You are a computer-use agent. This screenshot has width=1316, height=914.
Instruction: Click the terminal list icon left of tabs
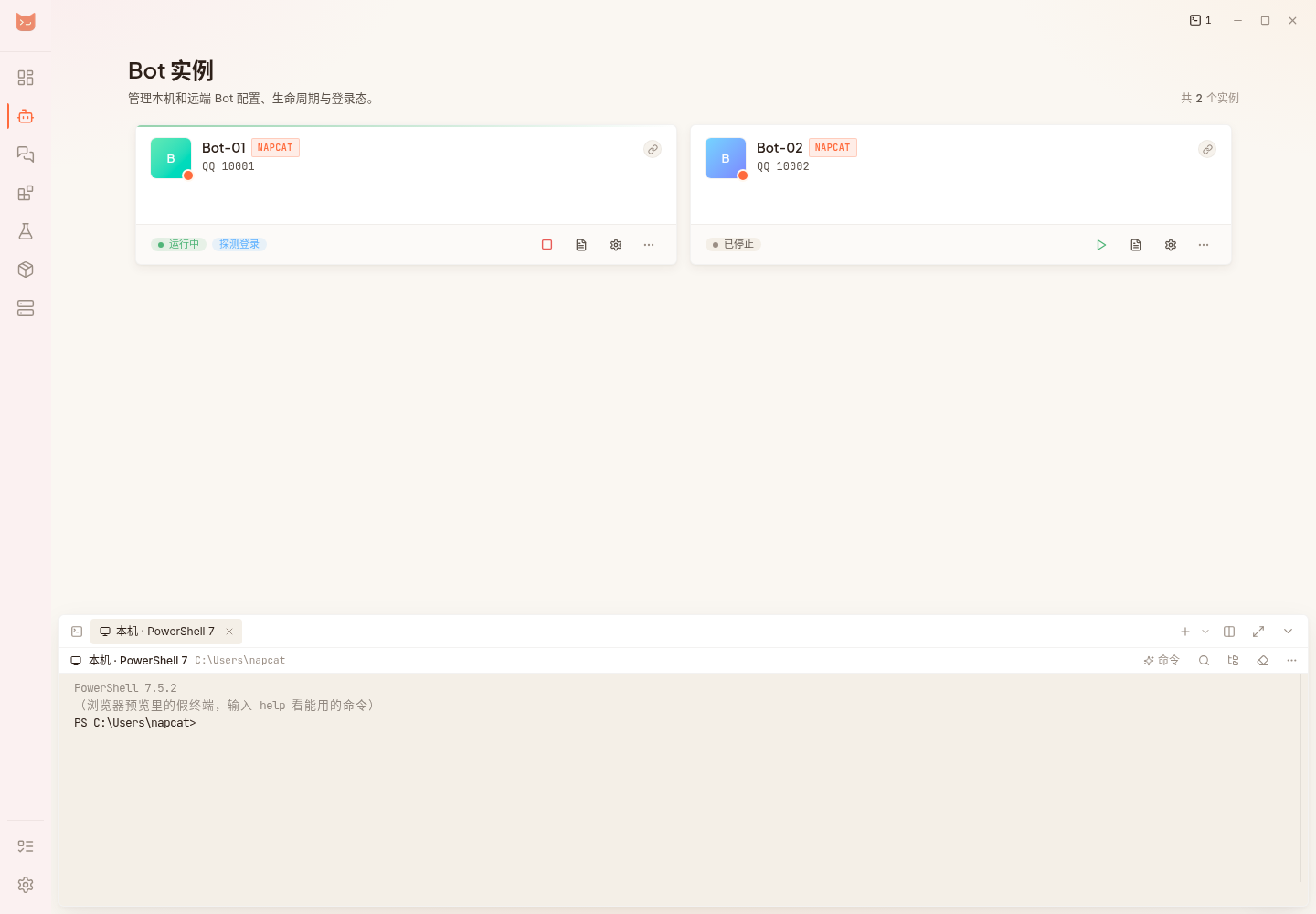77,632
